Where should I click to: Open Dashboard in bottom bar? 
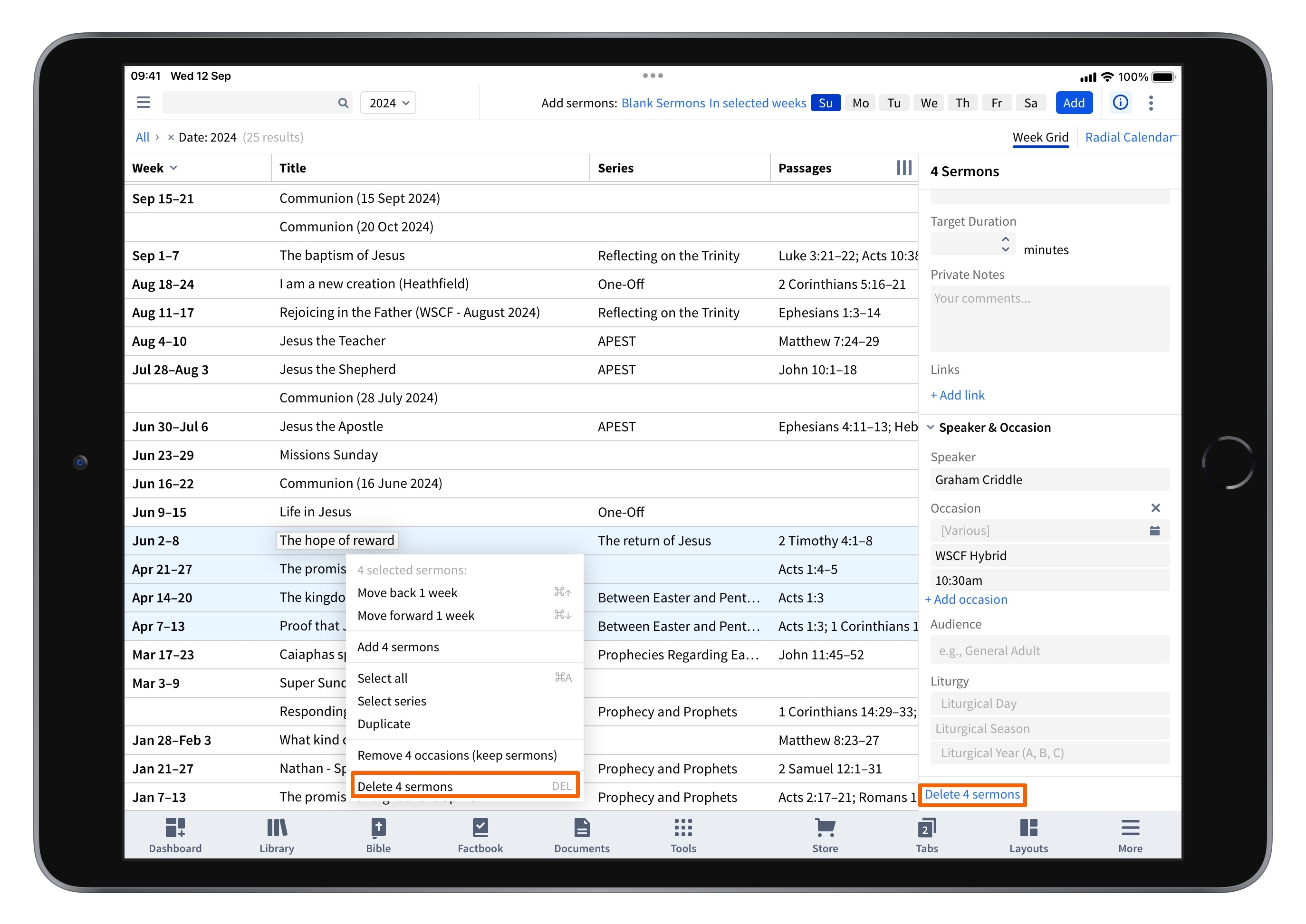coord(175,836)
